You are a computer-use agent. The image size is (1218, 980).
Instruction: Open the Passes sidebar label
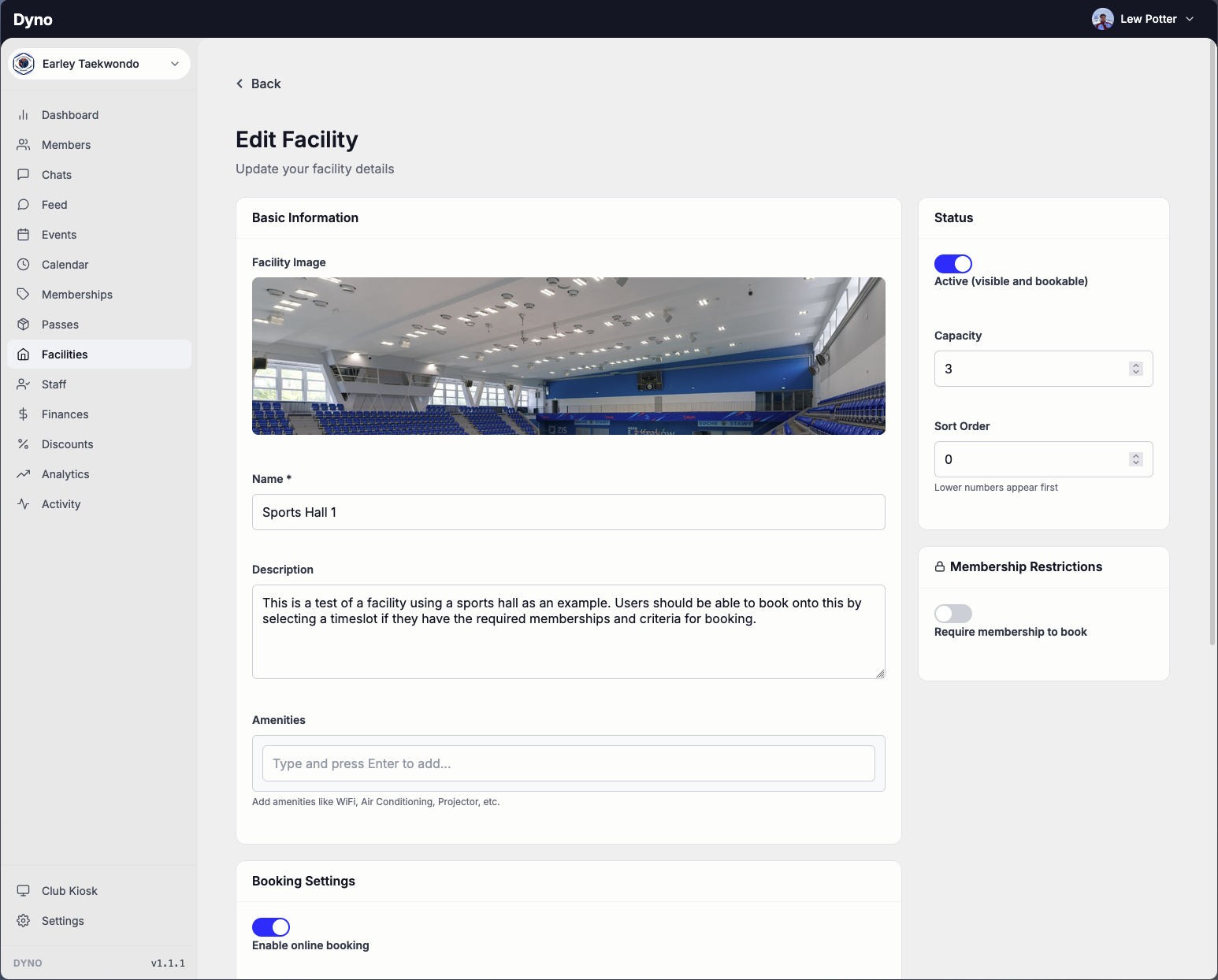pos(61,325)
